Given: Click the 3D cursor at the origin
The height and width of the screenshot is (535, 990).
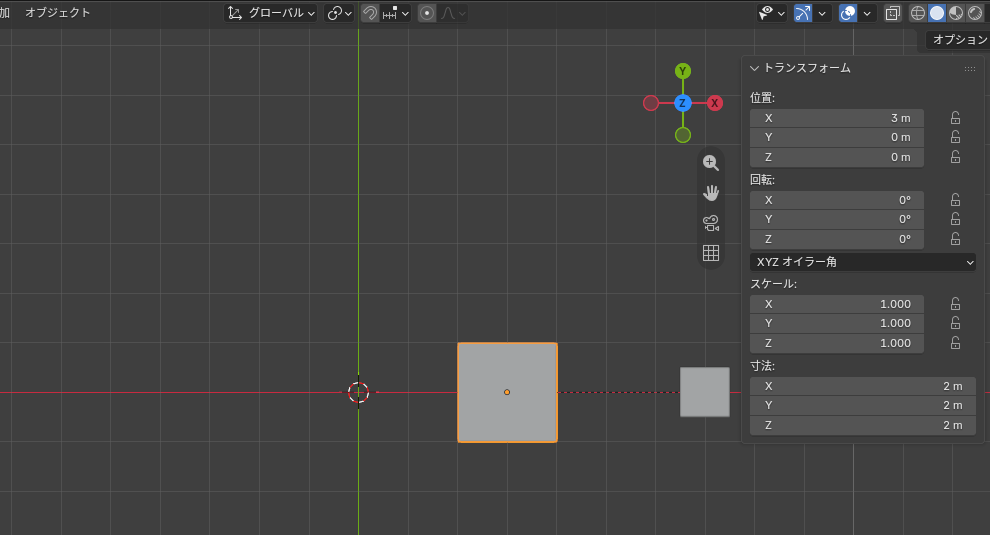Looking at the screenshot, I should click(x=359, y=392).
